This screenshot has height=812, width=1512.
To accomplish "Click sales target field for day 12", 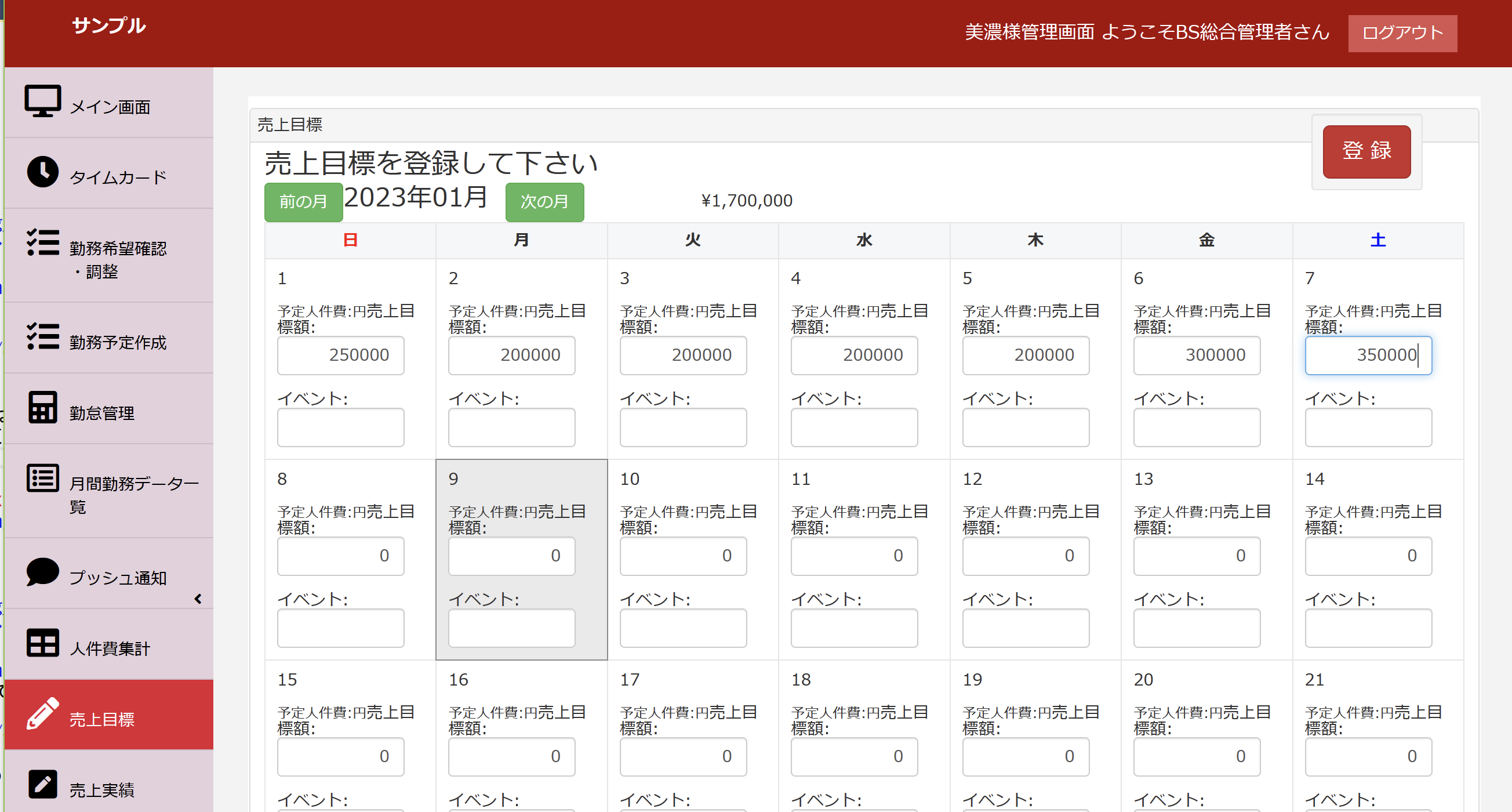I will (1026, 556).
